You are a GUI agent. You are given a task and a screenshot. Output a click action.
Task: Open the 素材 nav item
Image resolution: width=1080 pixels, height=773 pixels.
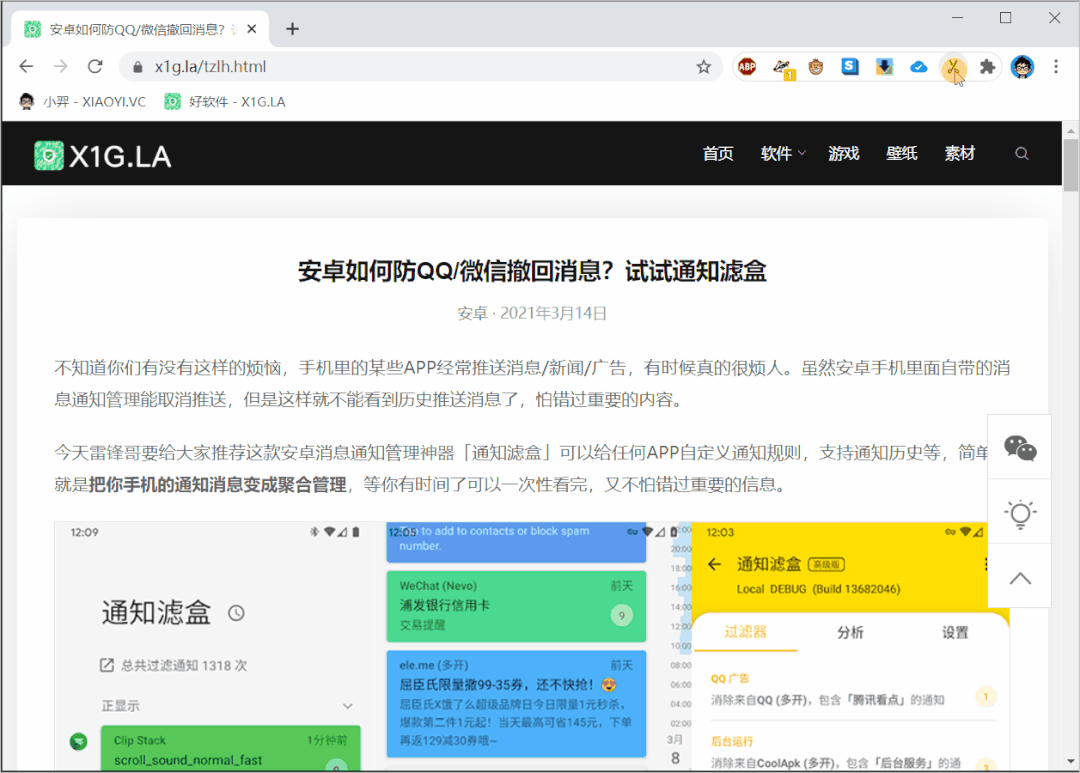(x=959, y=154)
